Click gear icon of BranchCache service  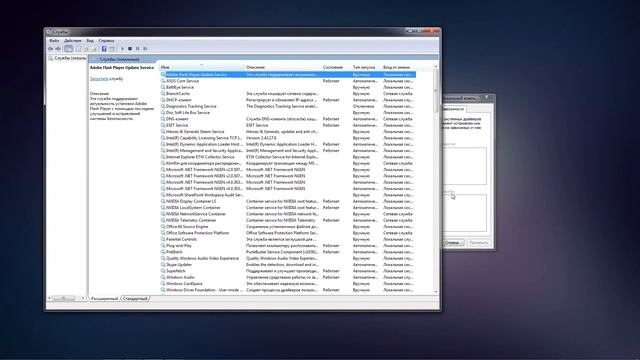pos(163,93)
